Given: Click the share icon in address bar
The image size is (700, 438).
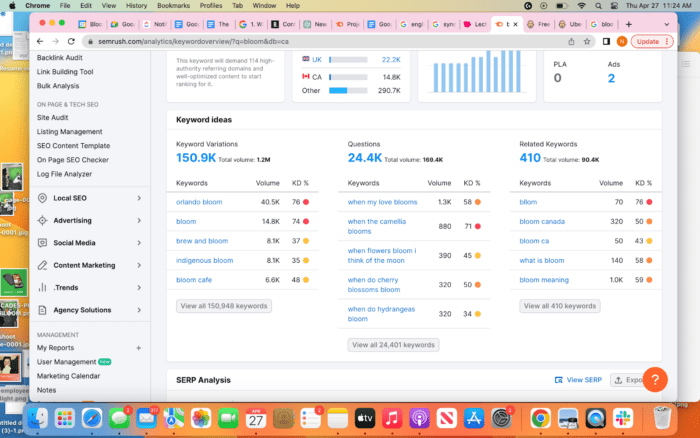Looking at the screenshot, I should [x=571, y=42].
